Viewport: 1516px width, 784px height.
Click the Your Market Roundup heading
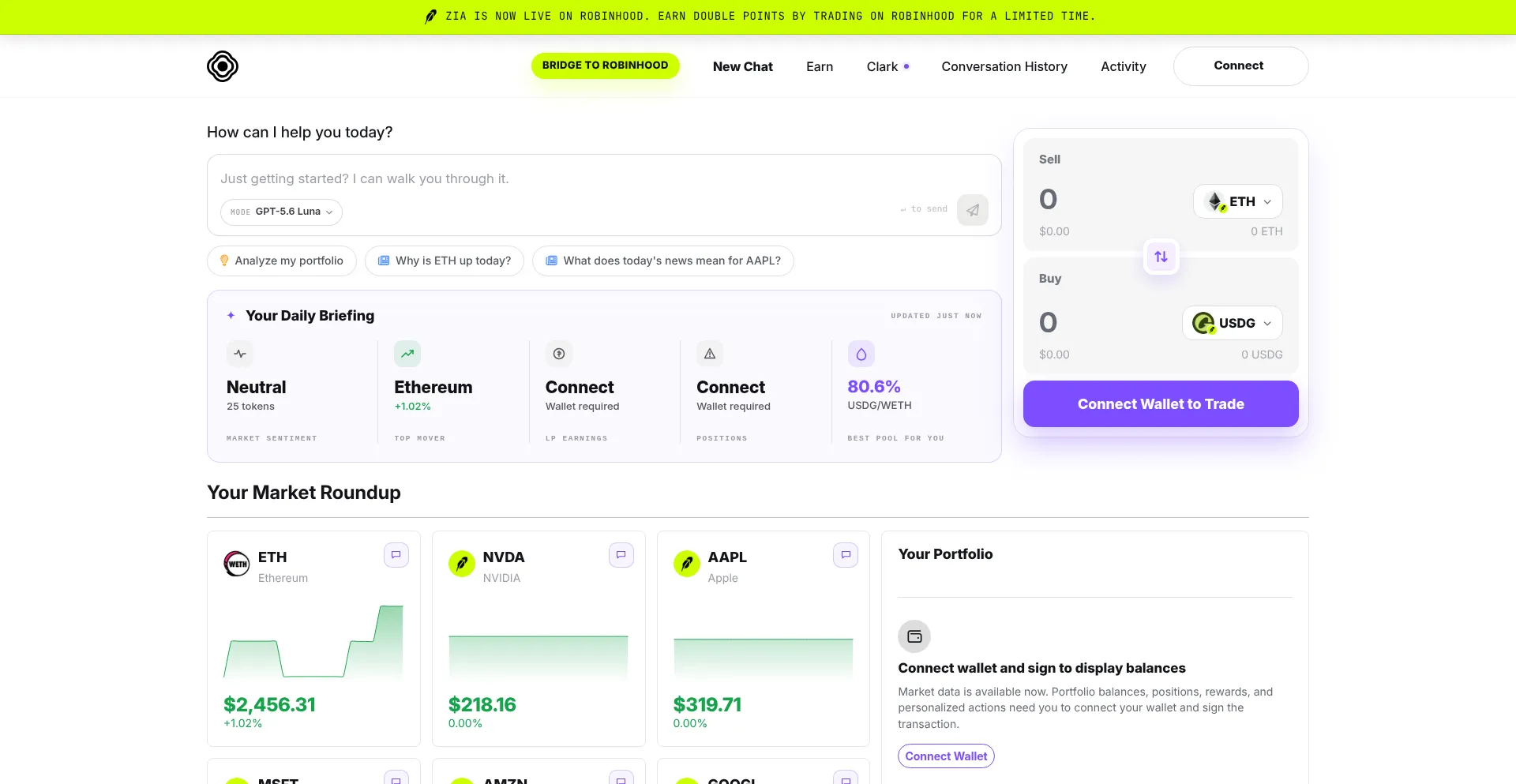pyautogui.click(x=304, y=493)
